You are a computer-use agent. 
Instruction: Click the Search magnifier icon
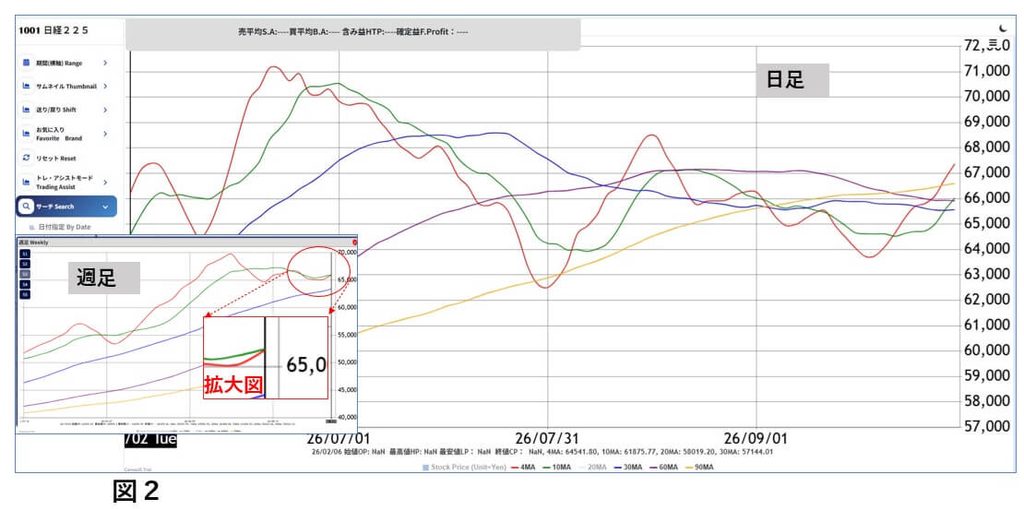25,206
